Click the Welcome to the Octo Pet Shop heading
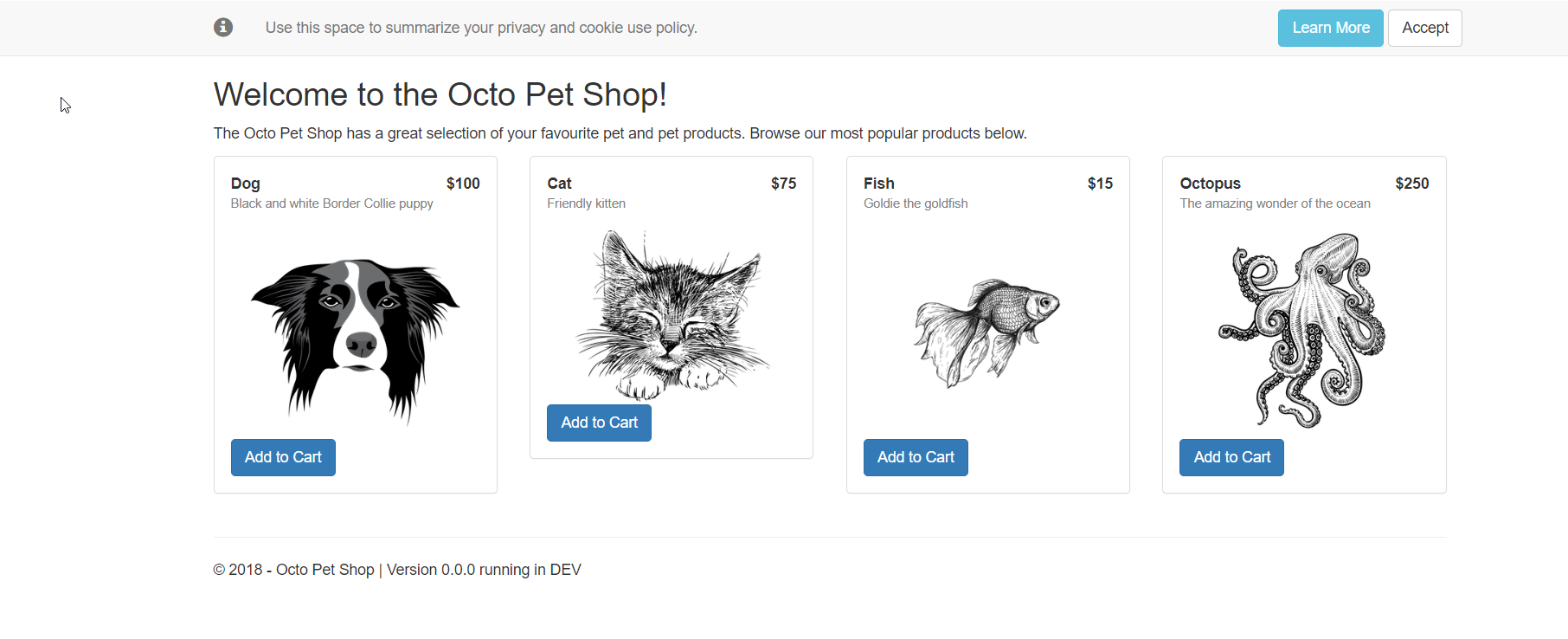Image resolution: width=1568 pixels, height=639 pixels. click(440, 94)
